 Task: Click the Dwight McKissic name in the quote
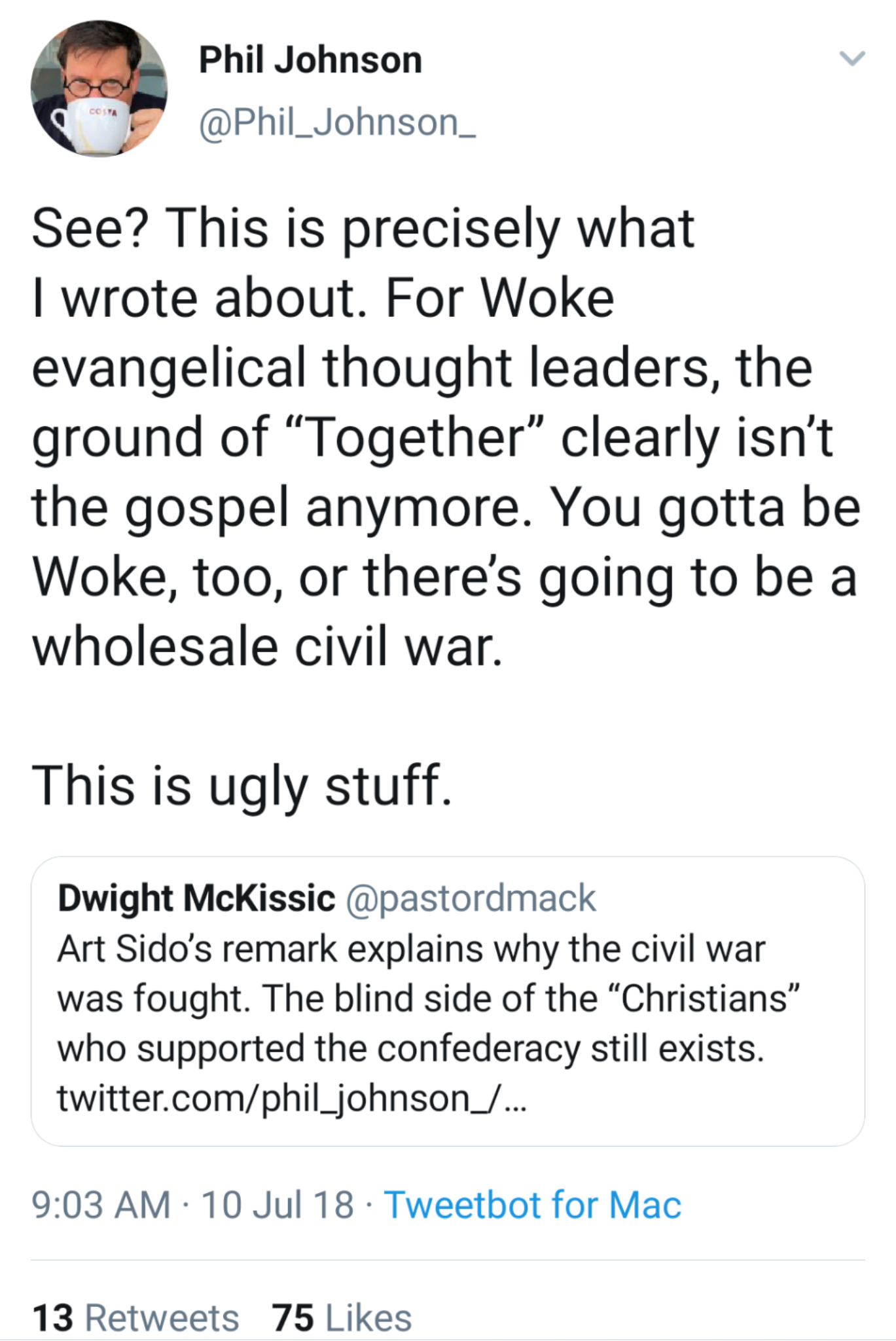[196, 898]
